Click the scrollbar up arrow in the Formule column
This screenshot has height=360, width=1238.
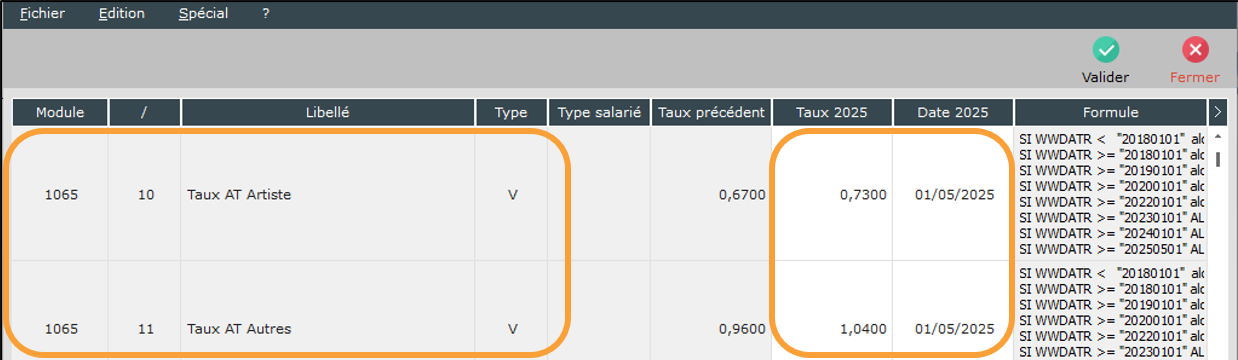pyautogui.click(x=1217, y=136)
